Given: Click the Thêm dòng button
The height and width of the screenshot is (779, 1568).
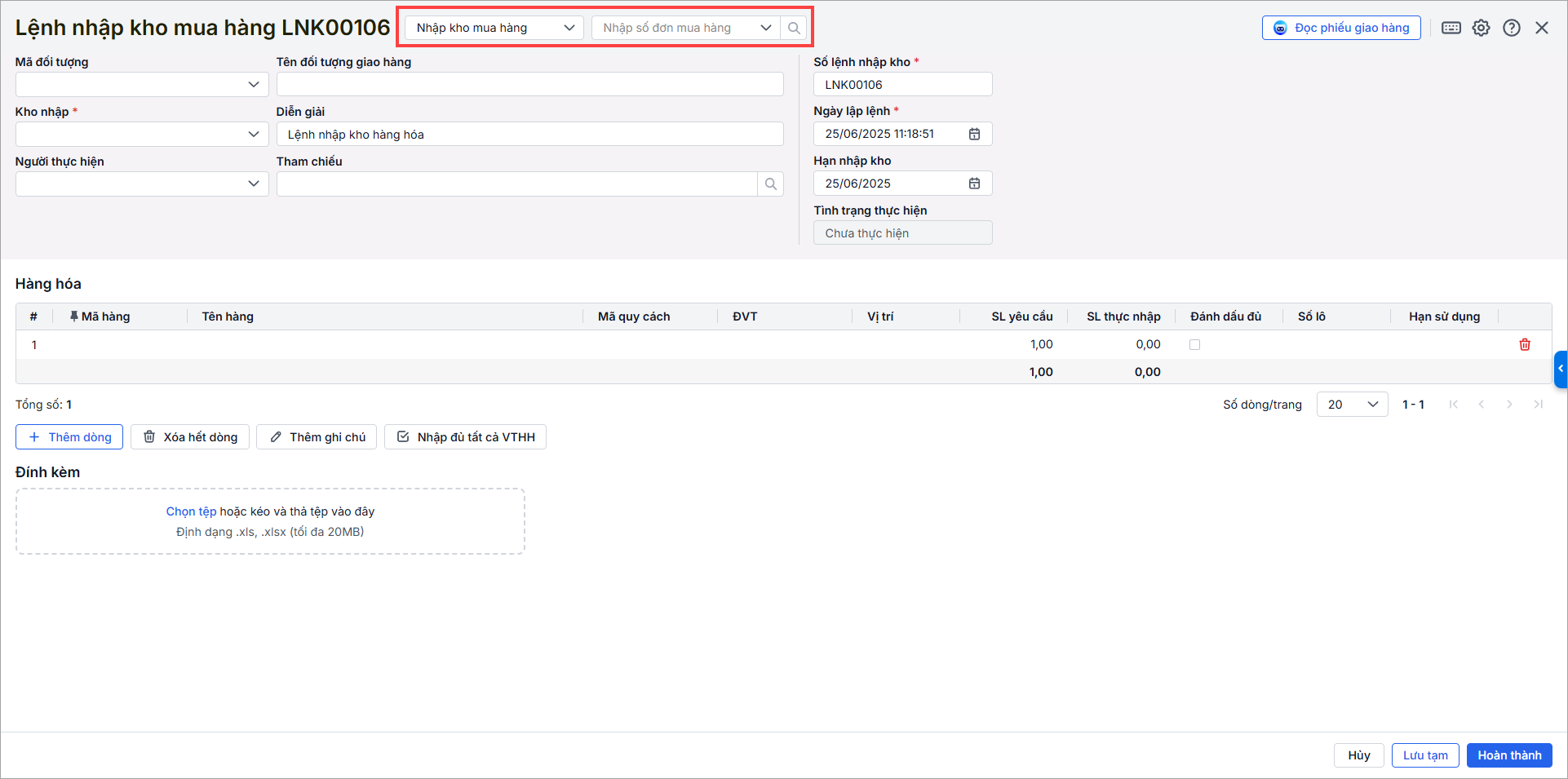Looking at the screenshot, I should (x=69, y=437).
